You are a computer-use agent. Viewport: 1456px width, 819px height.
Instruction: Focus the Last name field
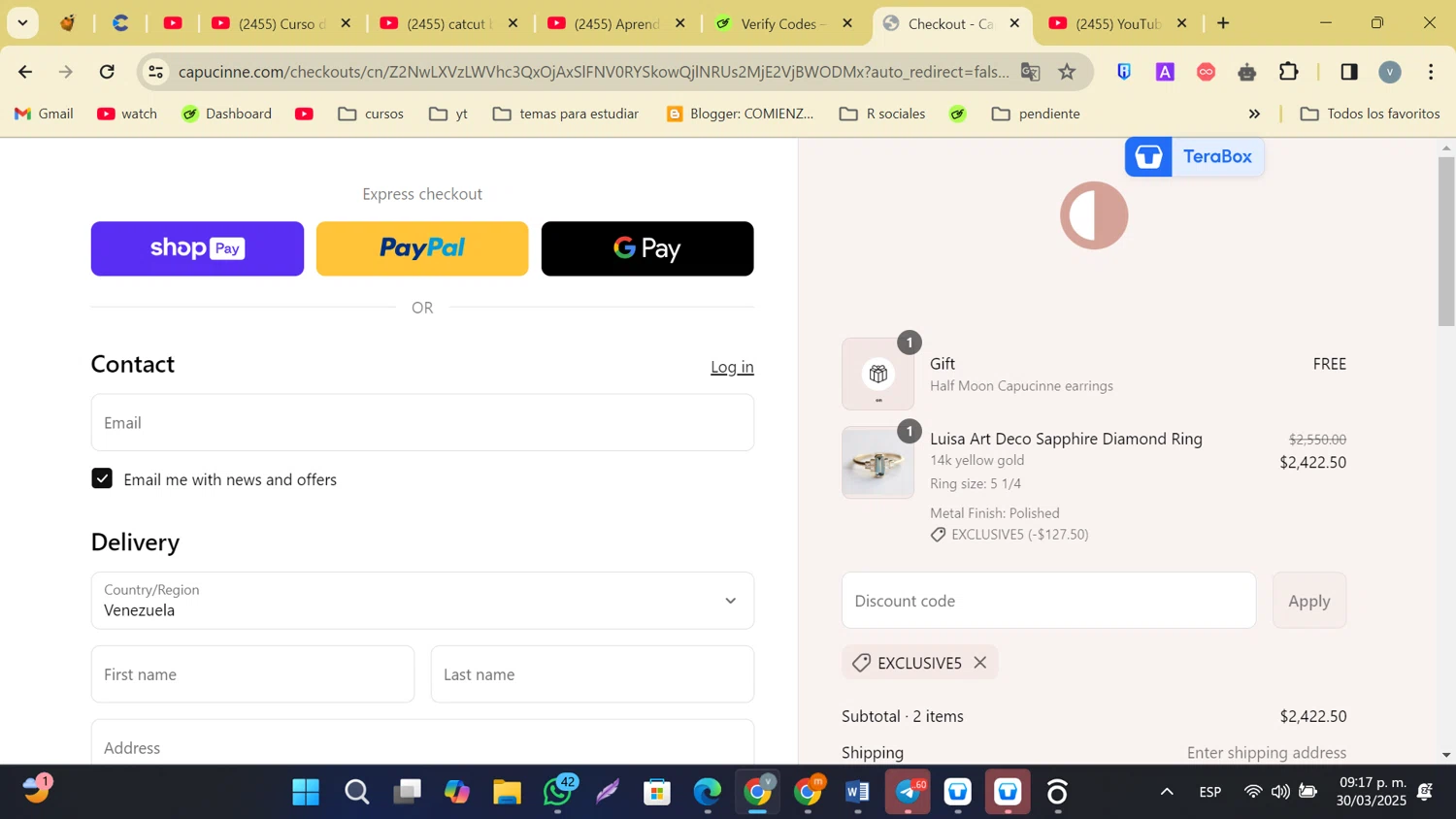pyautogui.click(x=592, y=674)
